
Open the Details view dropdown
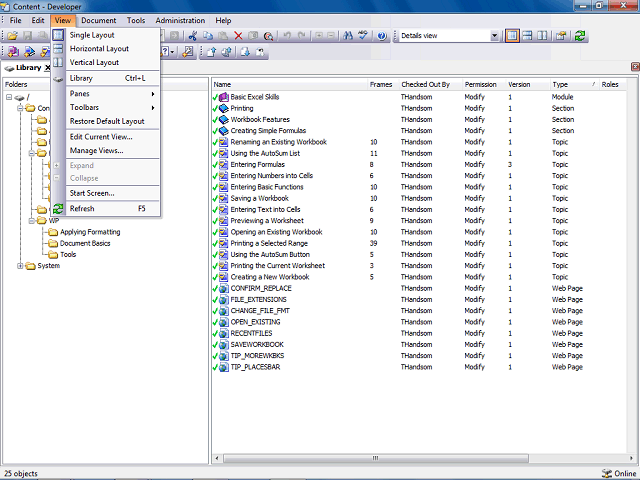click(x=494, y=36)
